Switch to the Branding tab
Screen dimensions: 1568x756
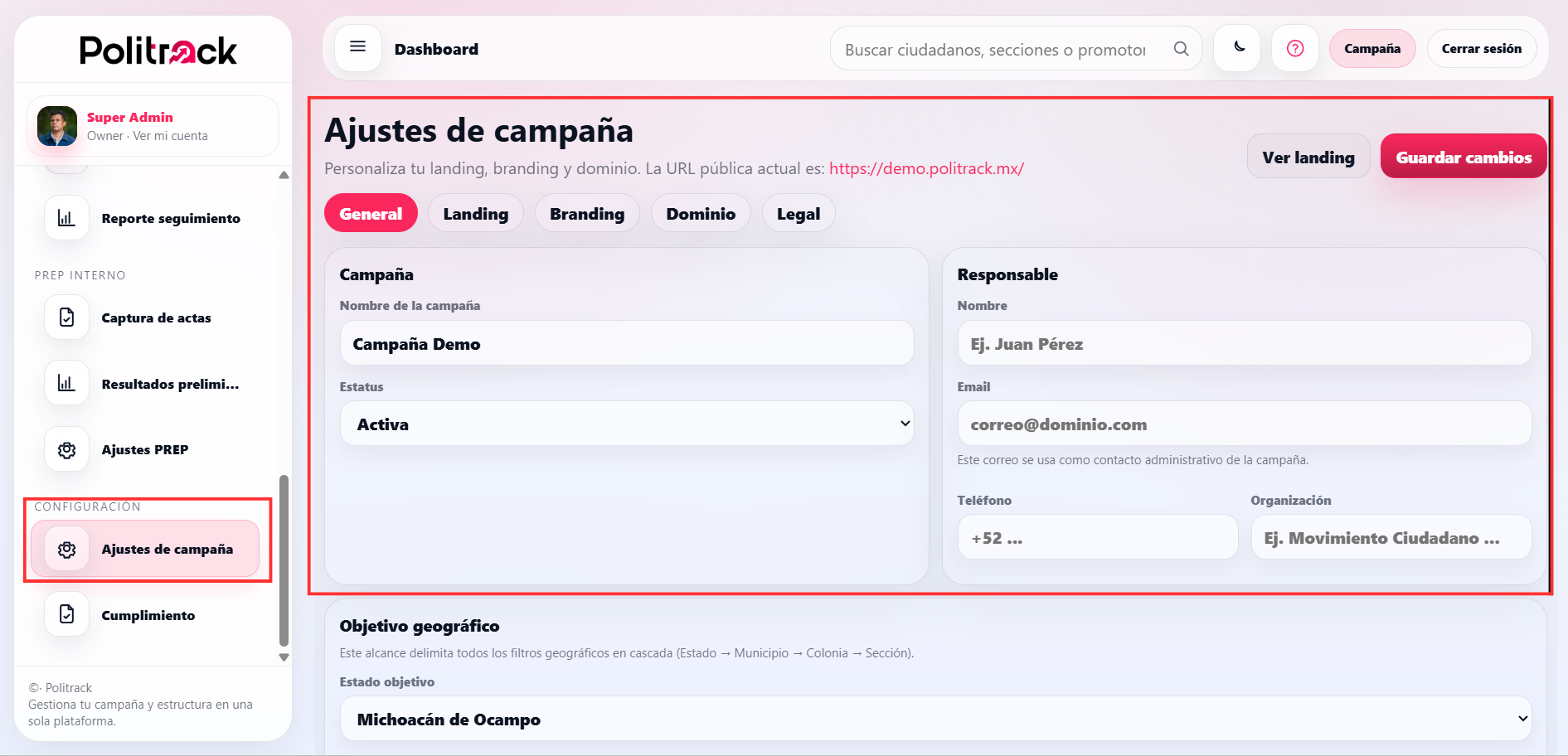[587, 213]
